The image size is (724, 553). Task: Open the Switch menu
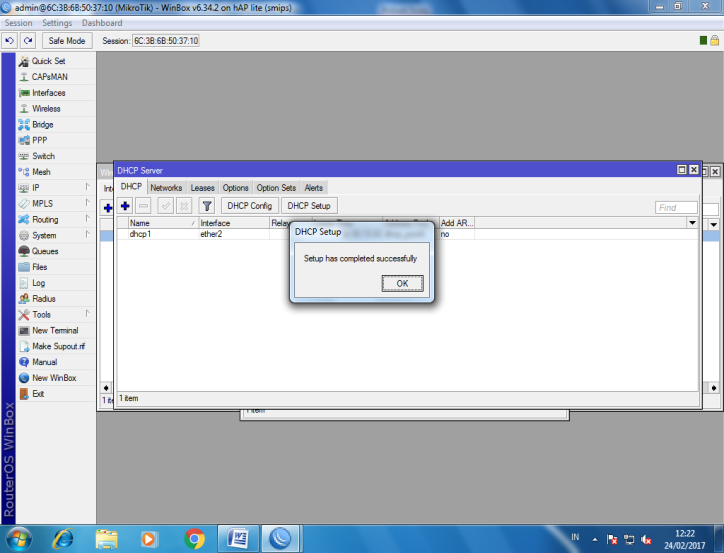click(43, 156)
